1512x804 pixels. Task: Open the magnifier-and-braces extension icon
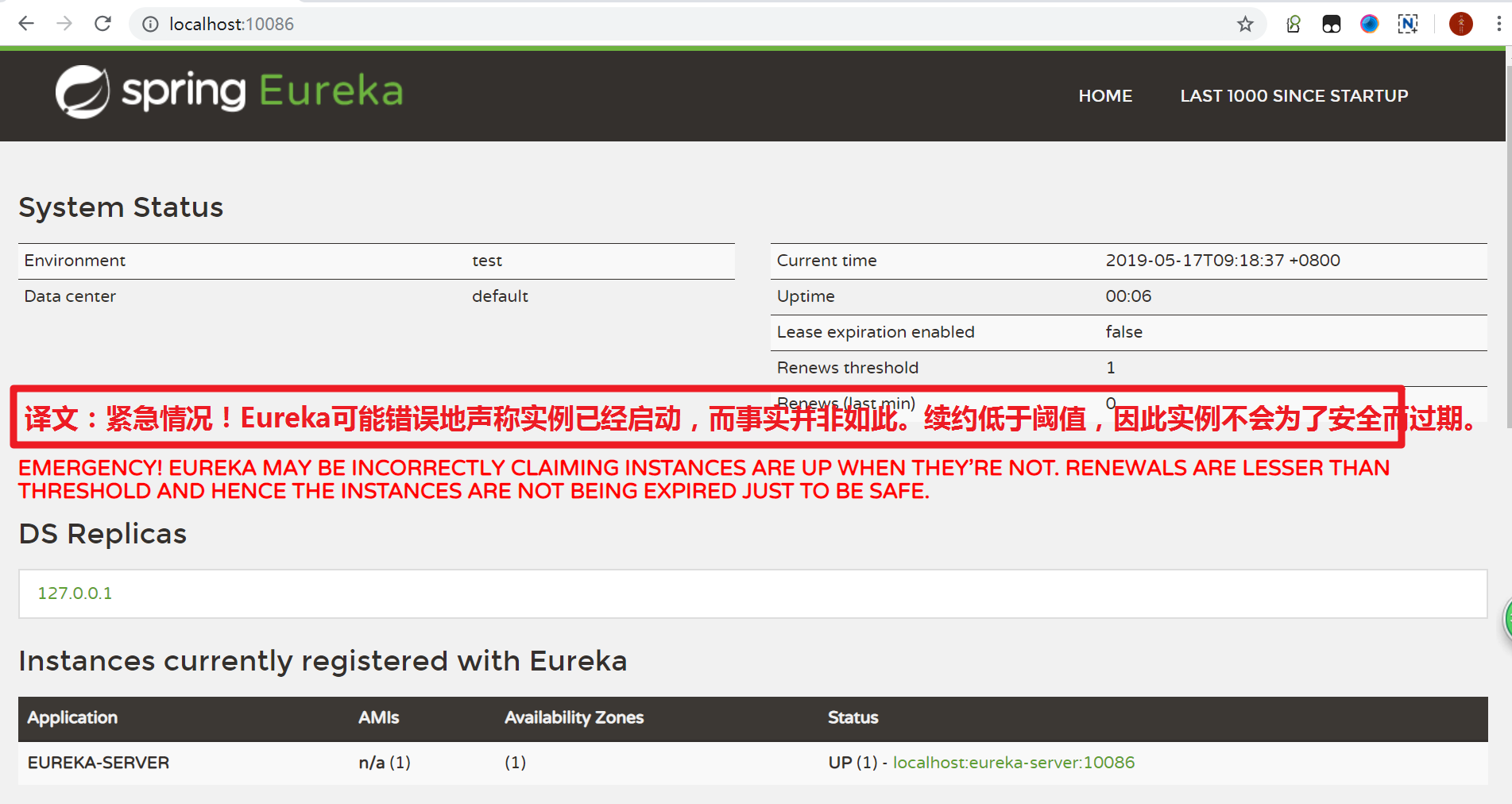(1294, 25)
